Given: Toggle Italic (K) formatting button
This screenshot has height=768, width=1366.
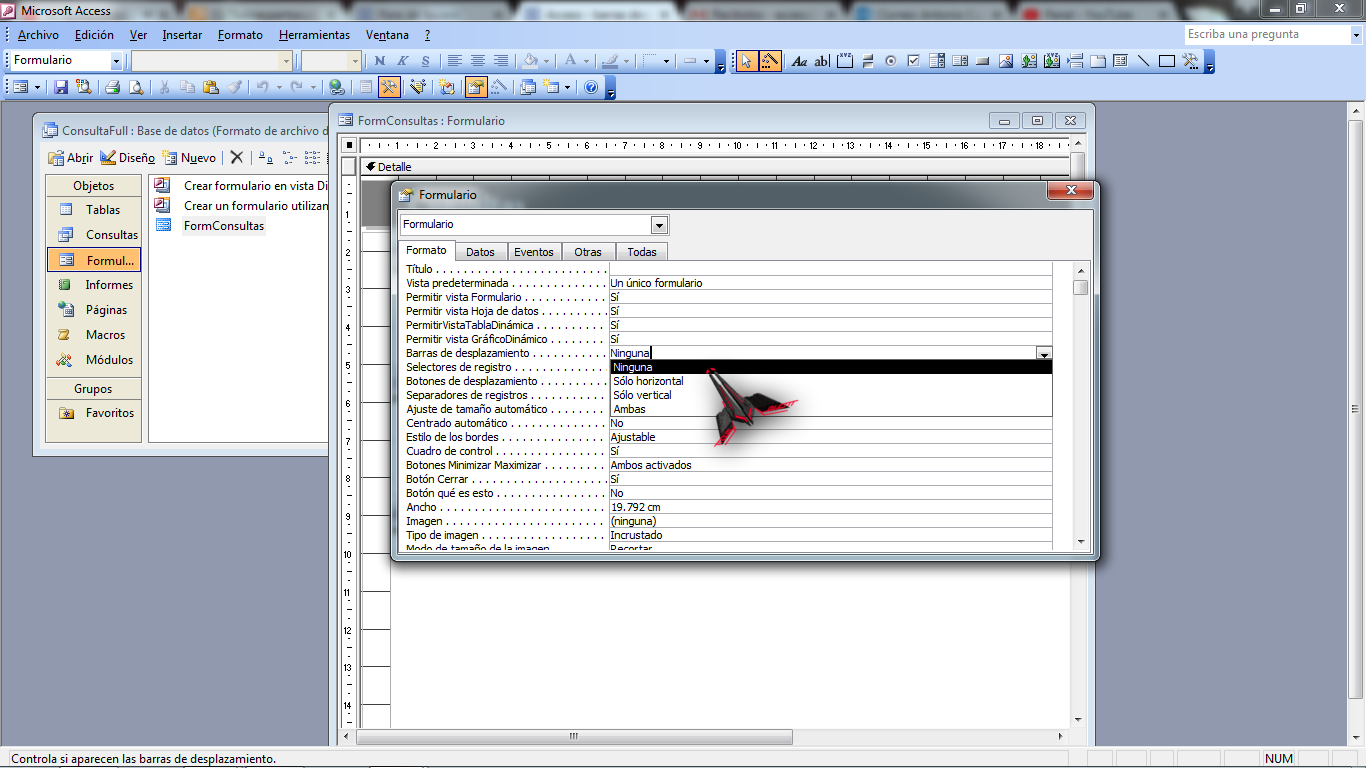Looking at the screenshot, I should coord(402,61).
